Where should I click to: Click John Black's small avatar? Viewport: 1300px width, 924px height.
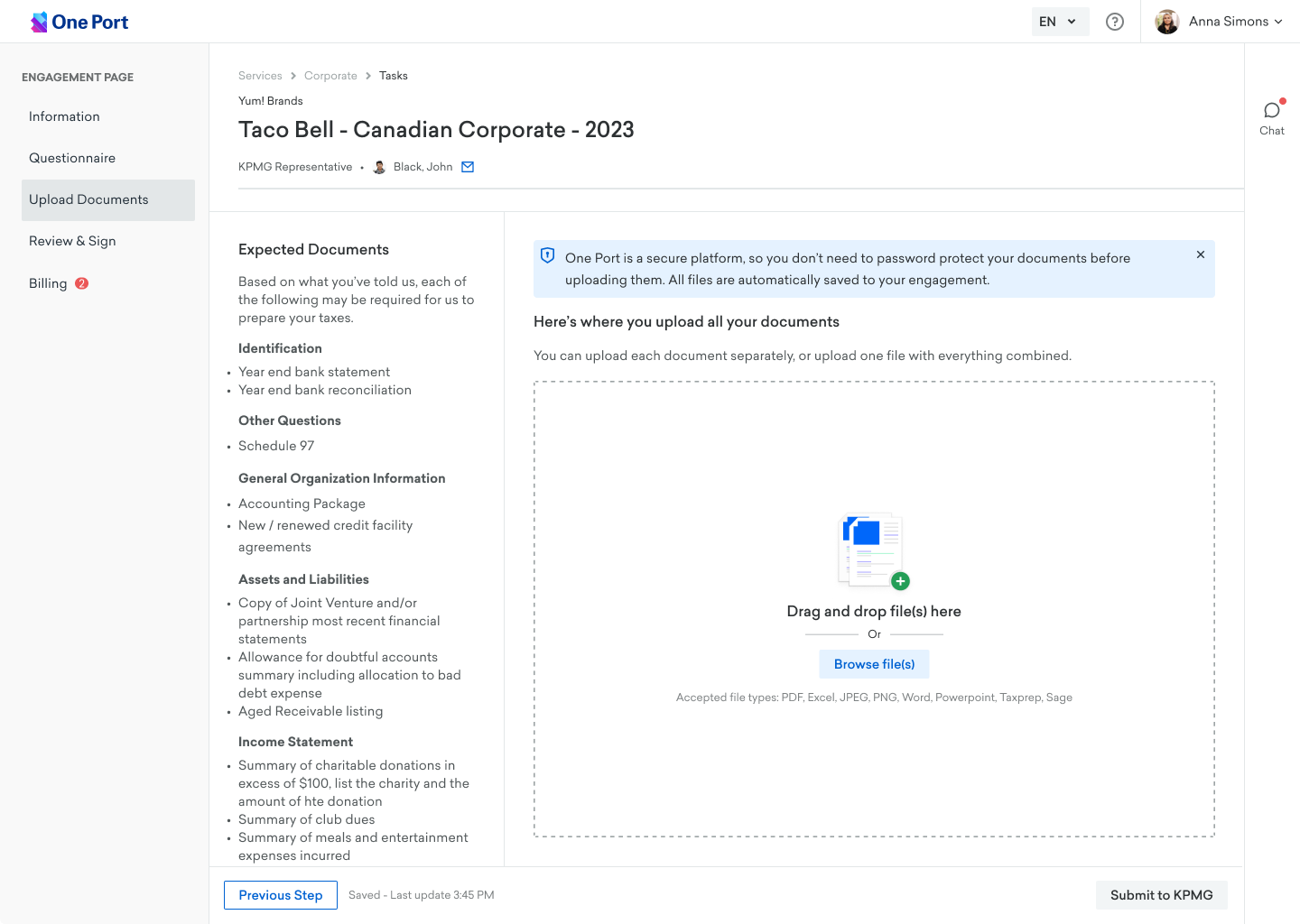(379, 167)
